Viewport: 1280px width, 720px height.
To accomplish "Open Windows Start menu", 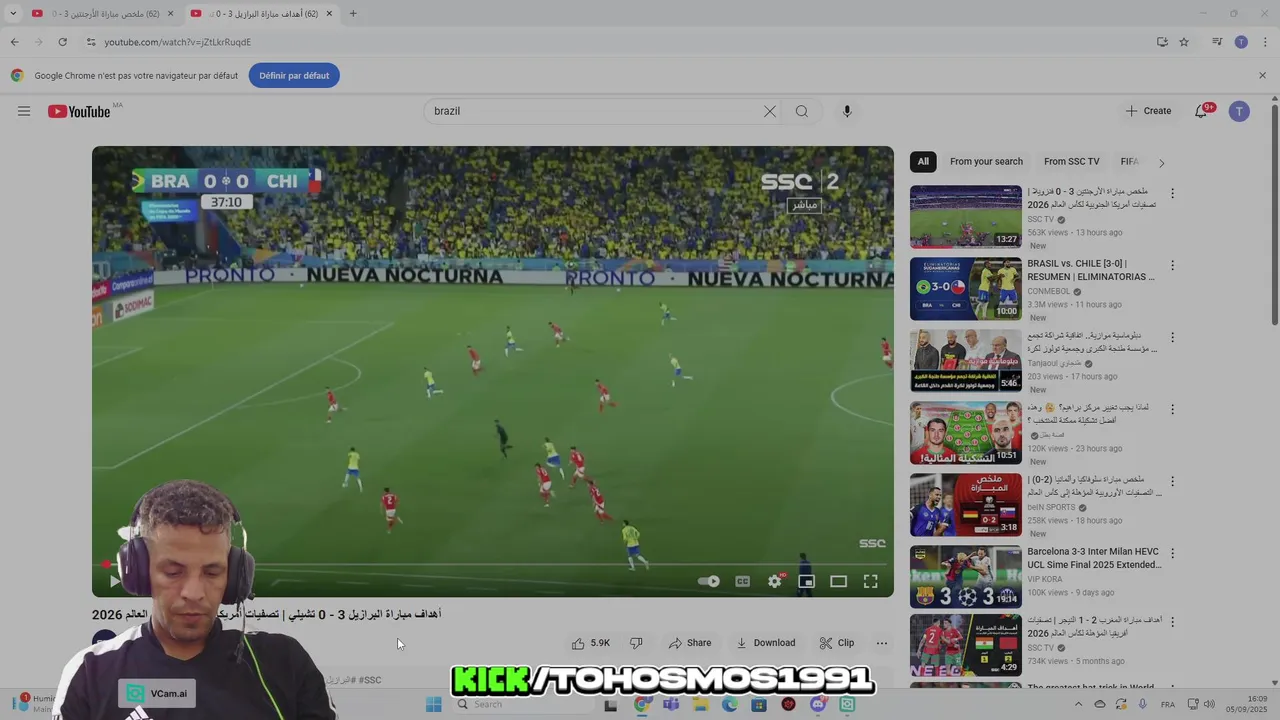I will (x=433, y=704).
